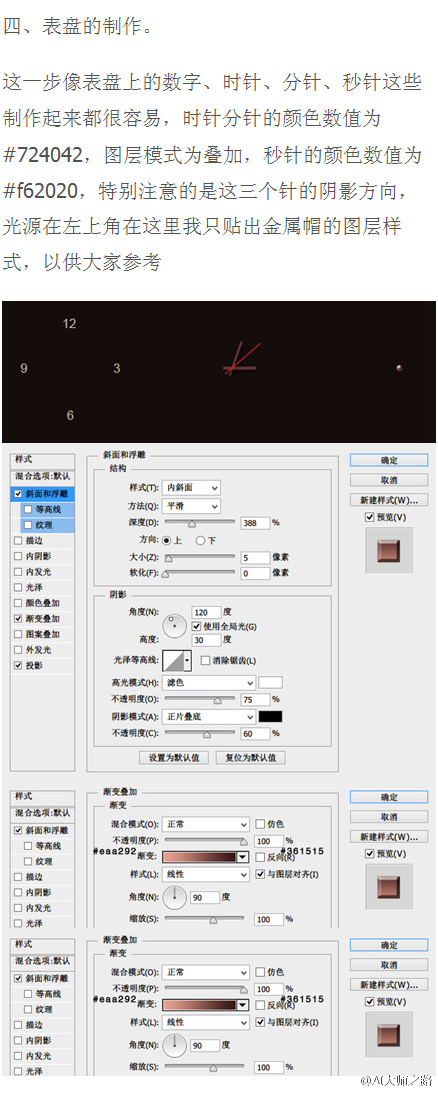
Task: Enable 仿色 checkbox in upper 渐变叠加 dialog
Action: coord(260,824)
